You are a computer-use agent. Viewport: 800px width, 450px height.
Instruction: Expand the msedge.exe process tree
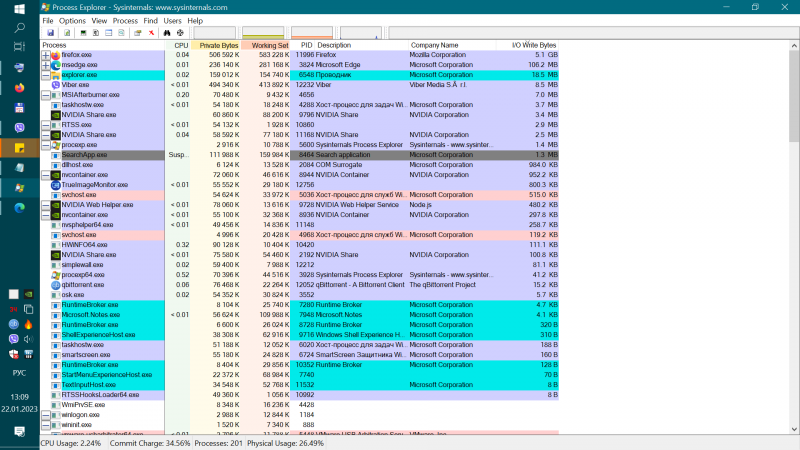coord(45,65)
